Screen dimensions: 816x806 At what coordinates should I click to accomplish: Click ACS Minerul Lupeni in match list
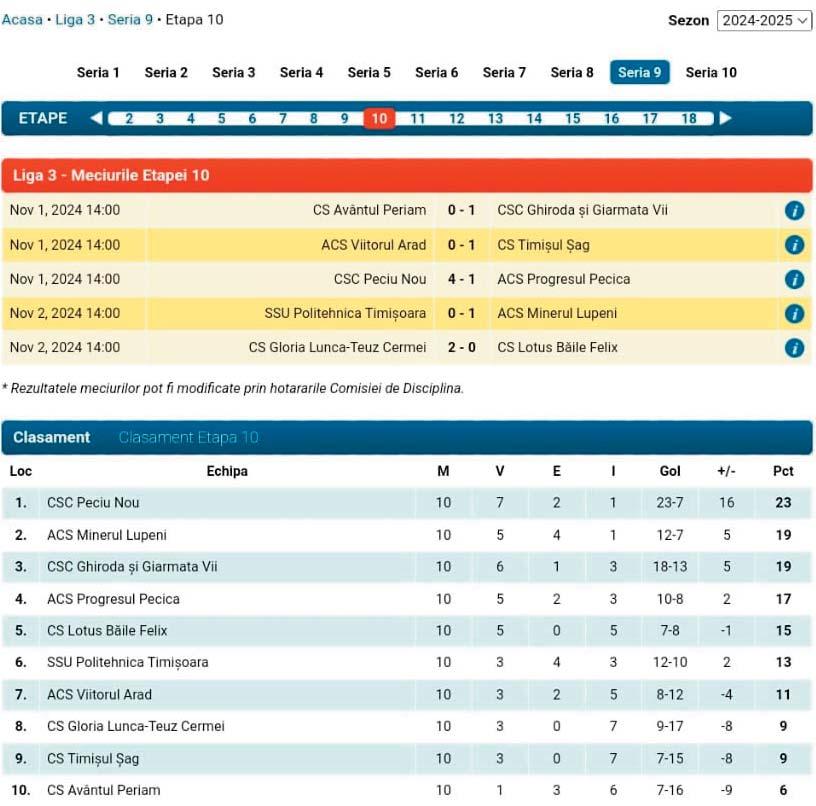pos(557,313)
